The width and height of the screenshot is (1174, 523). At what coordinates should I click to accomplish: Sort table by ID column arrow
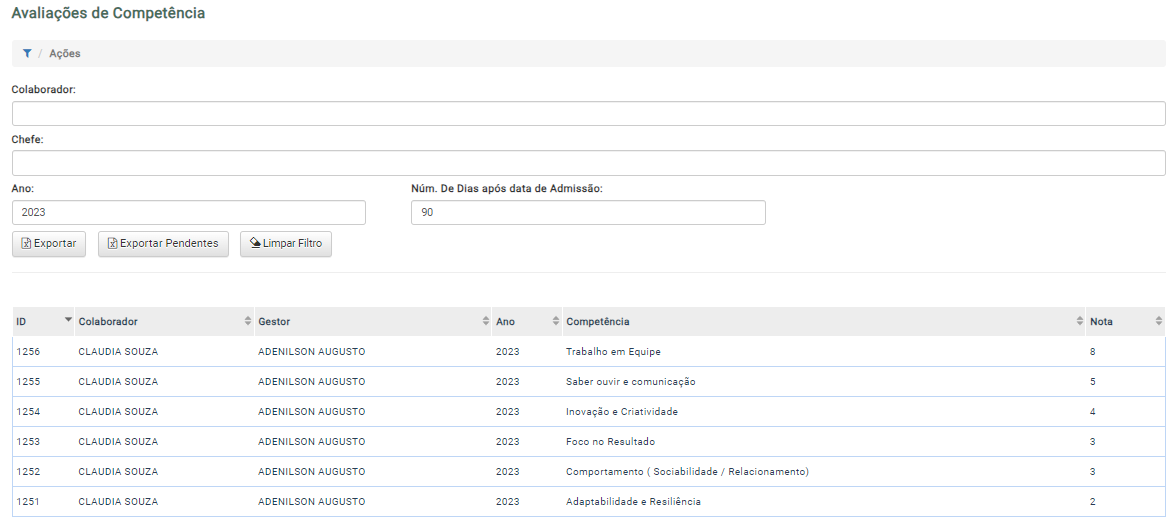click(68, 319)
